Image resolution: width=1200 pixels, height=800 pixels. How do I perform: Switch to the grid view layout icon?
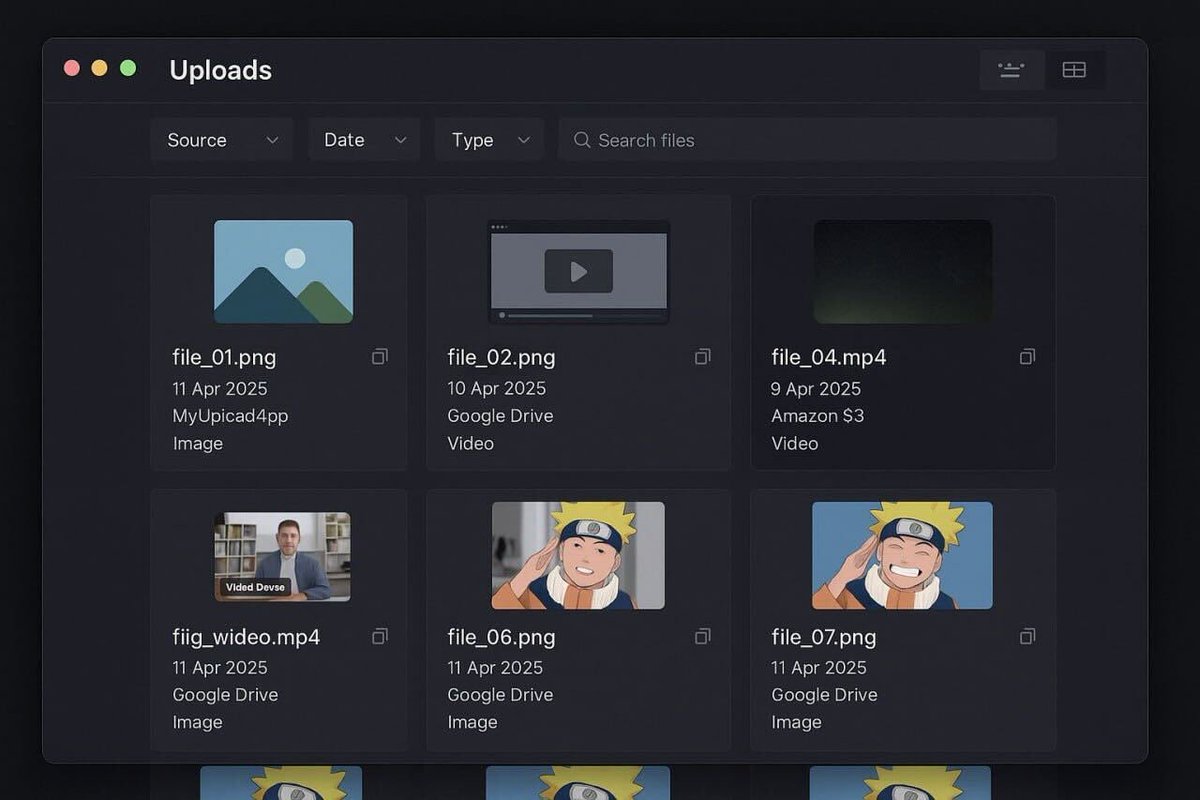[x=1075, y=69]
